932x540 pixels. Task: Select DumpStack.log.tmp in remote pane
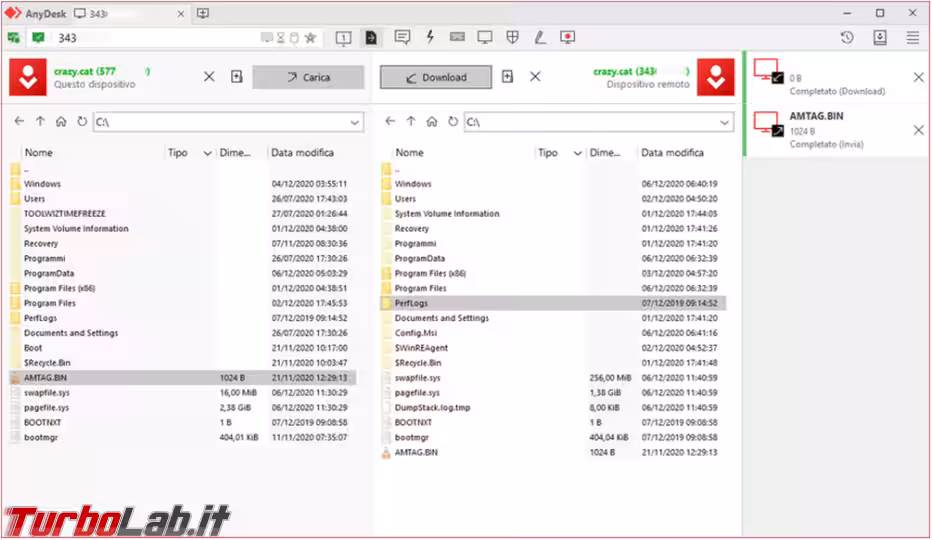click(553, 407)
